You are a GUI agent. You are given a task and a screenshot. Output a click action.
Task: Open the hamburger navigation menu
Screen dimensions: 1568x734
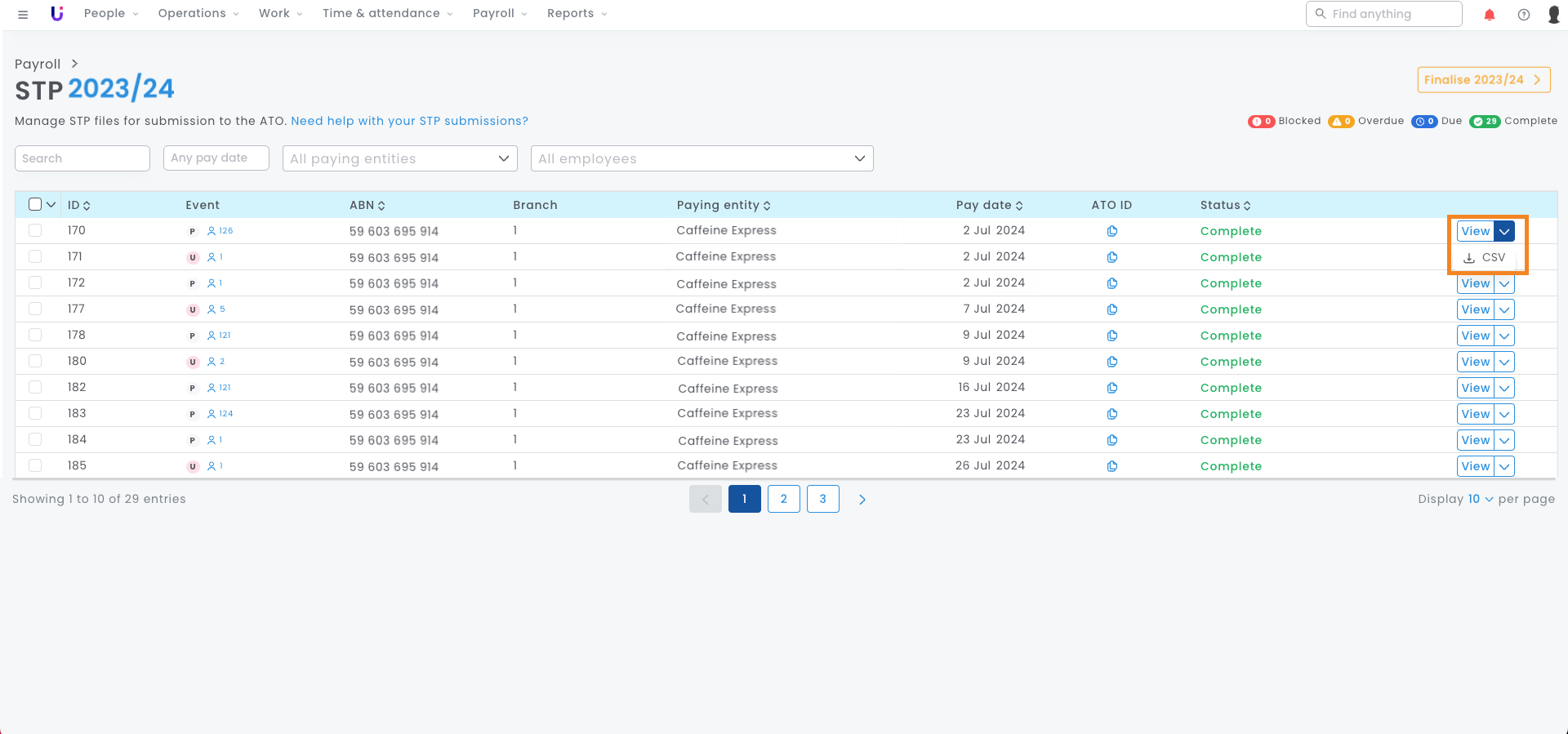click(23, 14)
